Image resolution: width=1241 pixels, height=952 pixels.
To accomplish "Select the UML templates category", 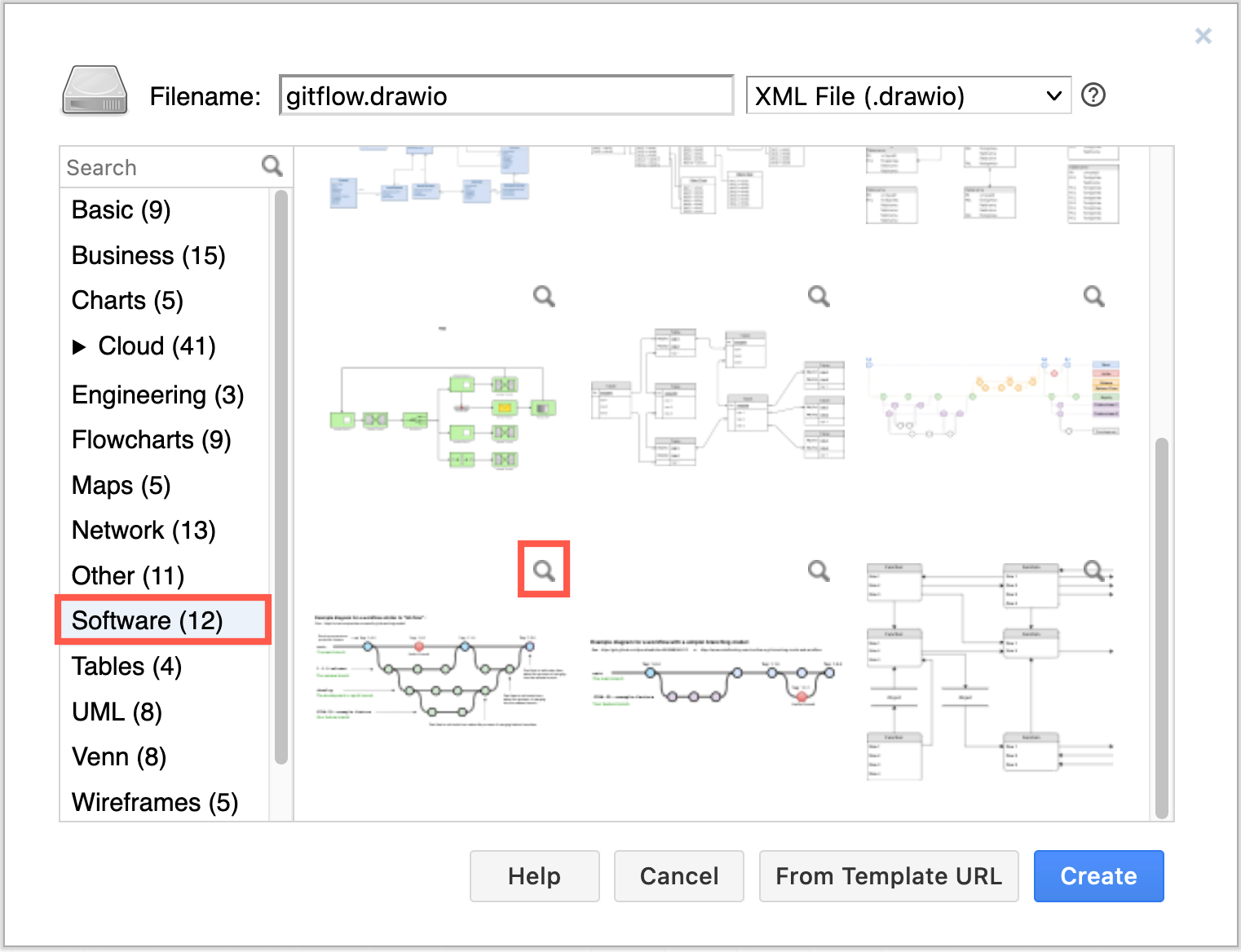I will tap(117, 711).
